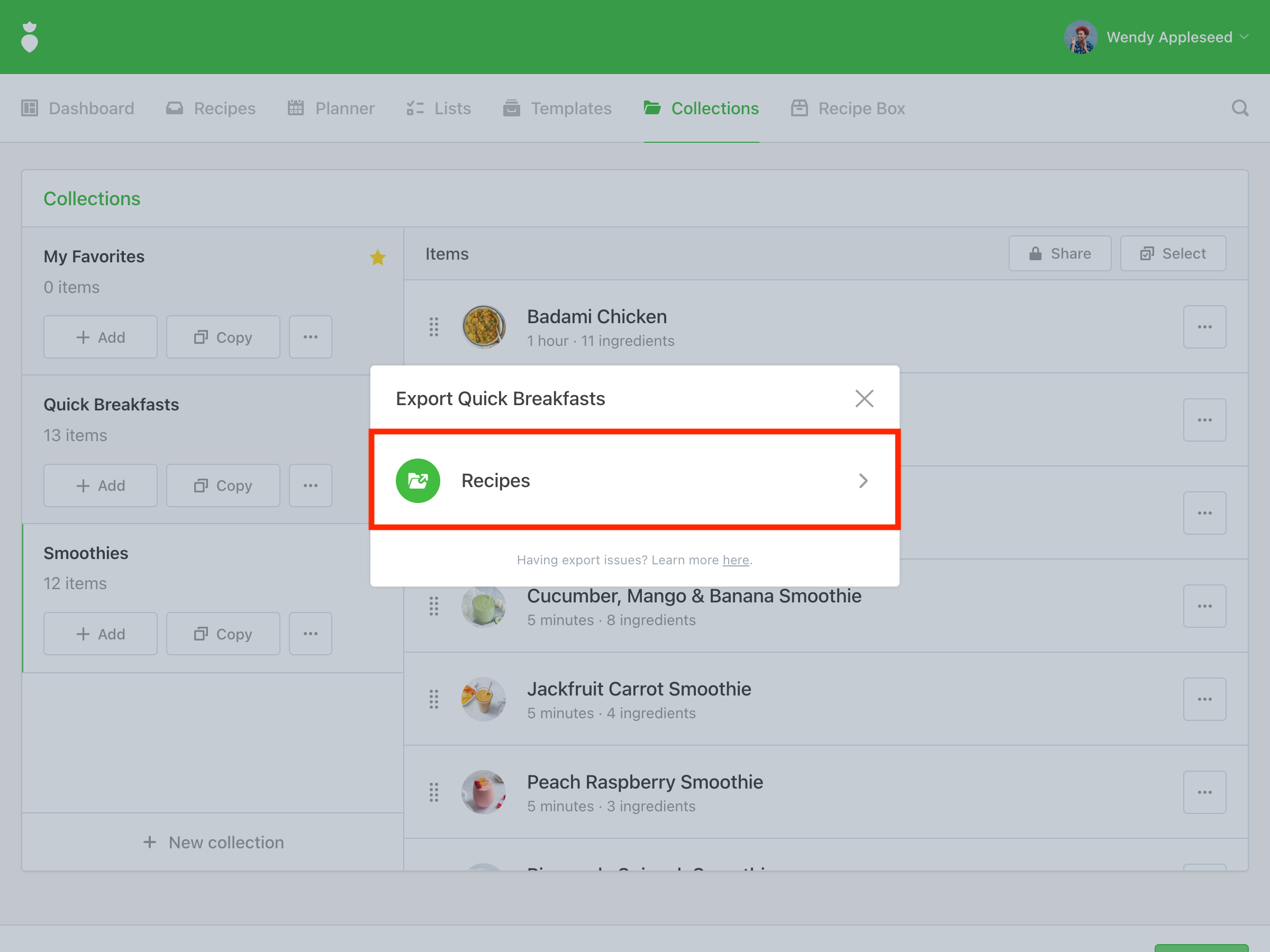Click the Share button
The image size is (1270, 952).
tap(1059, 254)
